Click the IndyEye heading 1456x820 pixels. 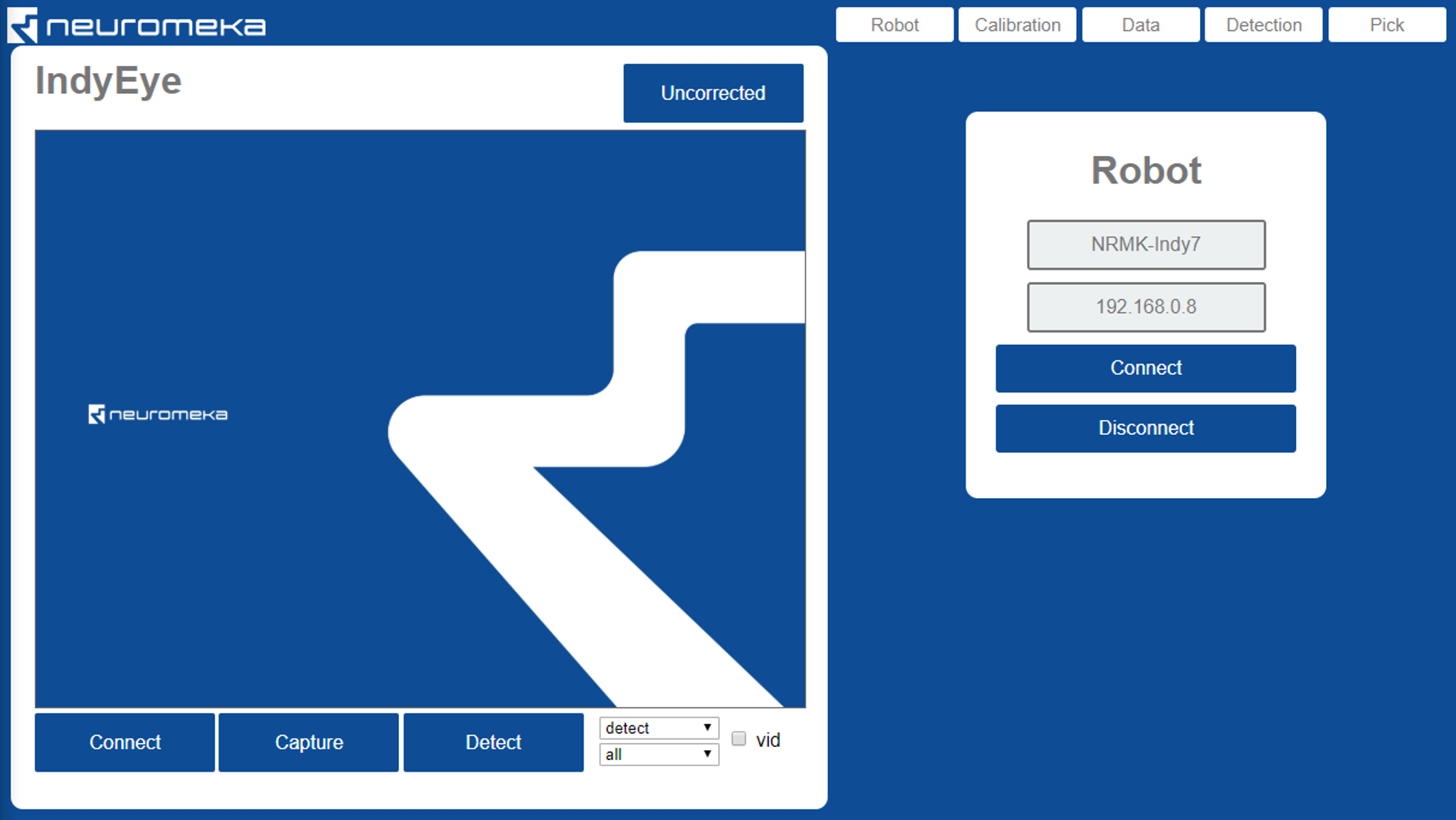pos(108,81)
